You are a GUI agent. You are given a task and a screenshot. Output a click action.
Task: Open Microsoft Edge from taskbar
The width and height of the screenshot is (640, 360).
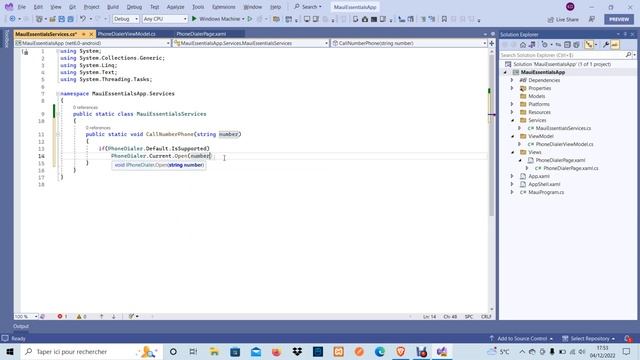coord(380,351)
